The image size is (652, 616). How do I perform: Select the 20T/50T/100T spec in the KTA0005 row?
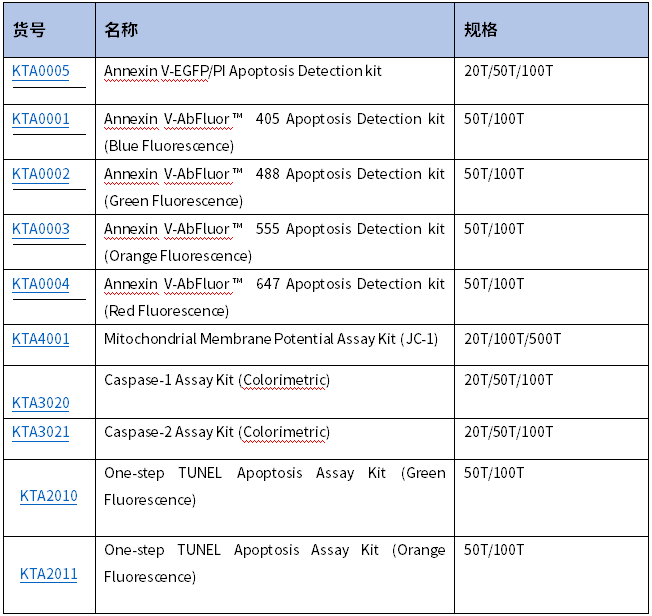[509, 72]
